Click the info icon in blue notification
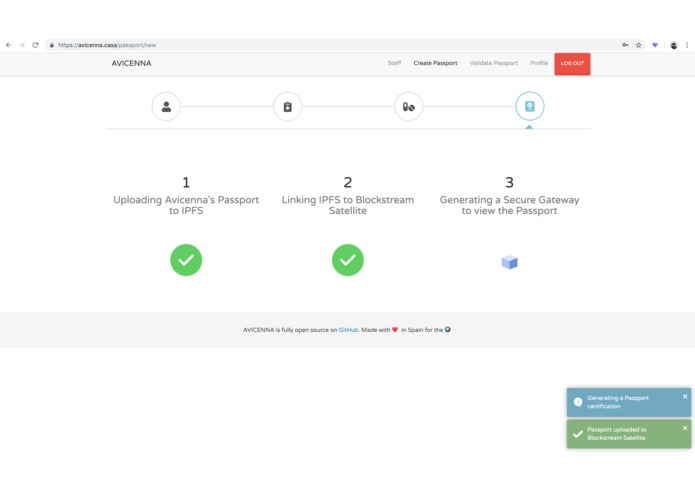The height and width of the screenshot is (494, 695). (578, 402)
